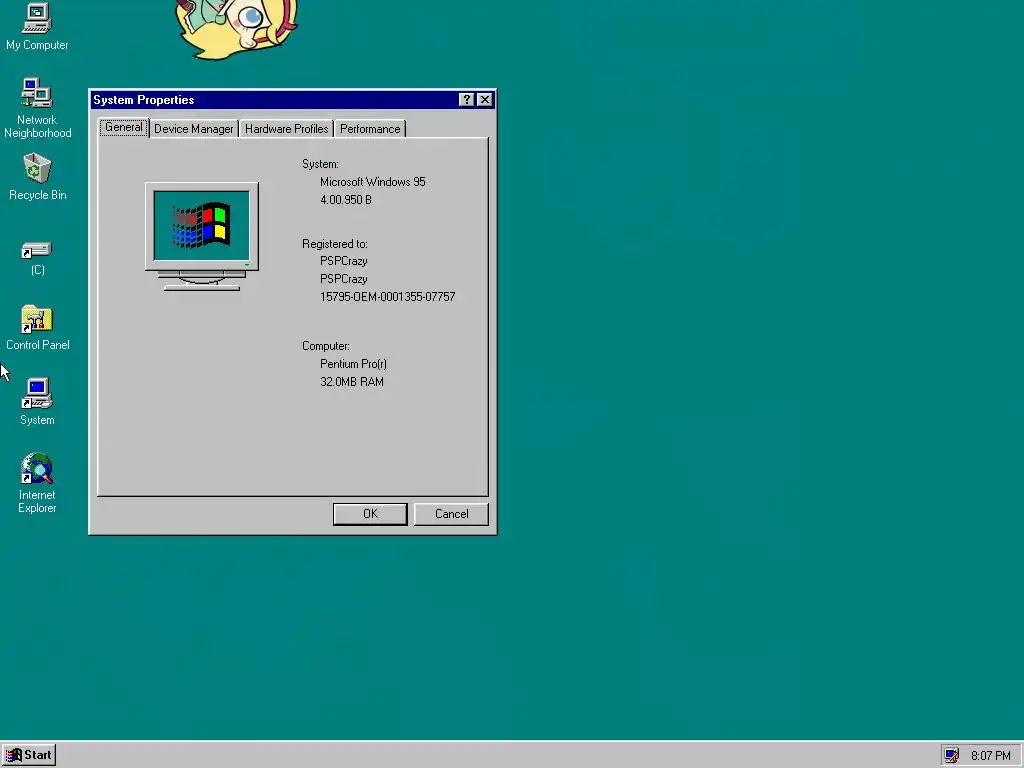Image resolution: width=1024 pixels, height=768 pixels.
Task: Click the system tray display icon
Action: click(x=952, y=755)
